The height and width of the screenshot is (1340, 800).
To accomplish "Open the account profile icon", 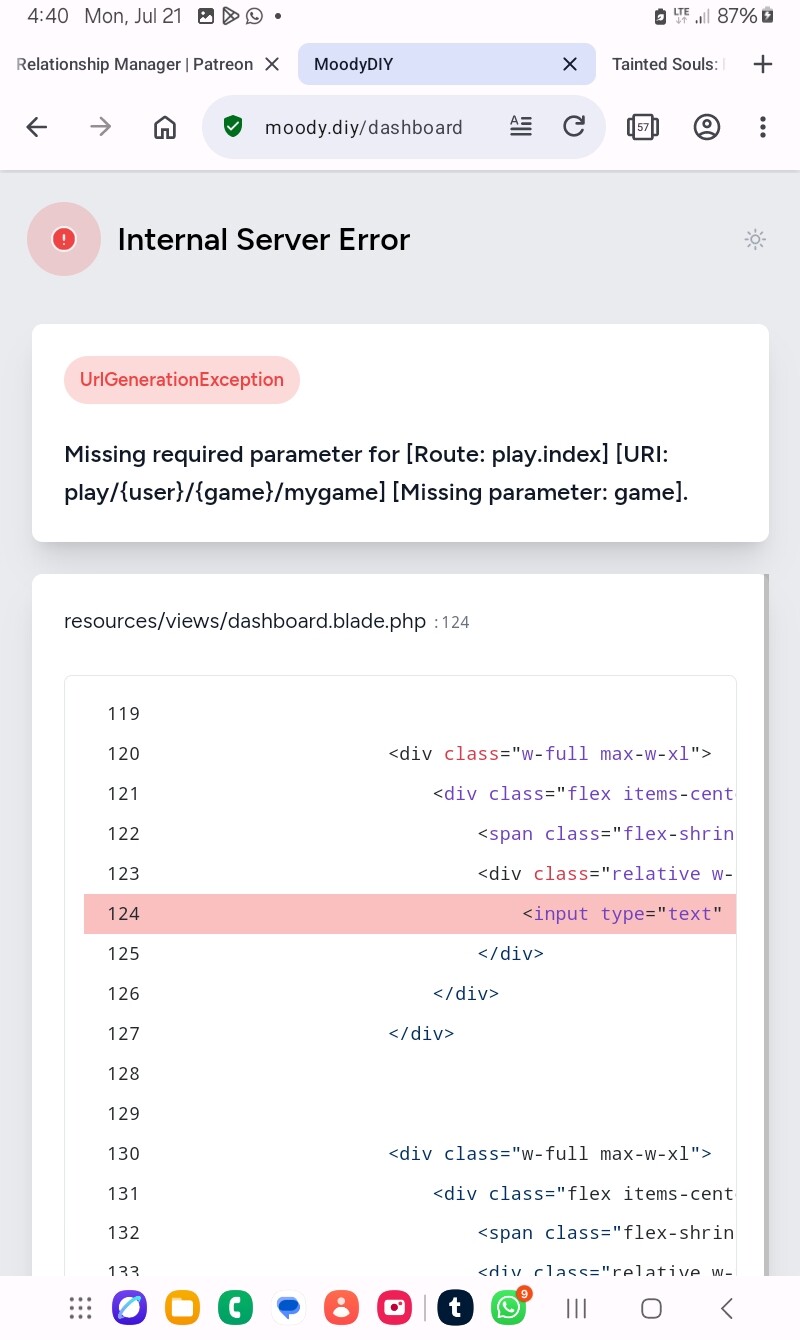I will pos(707,127).
